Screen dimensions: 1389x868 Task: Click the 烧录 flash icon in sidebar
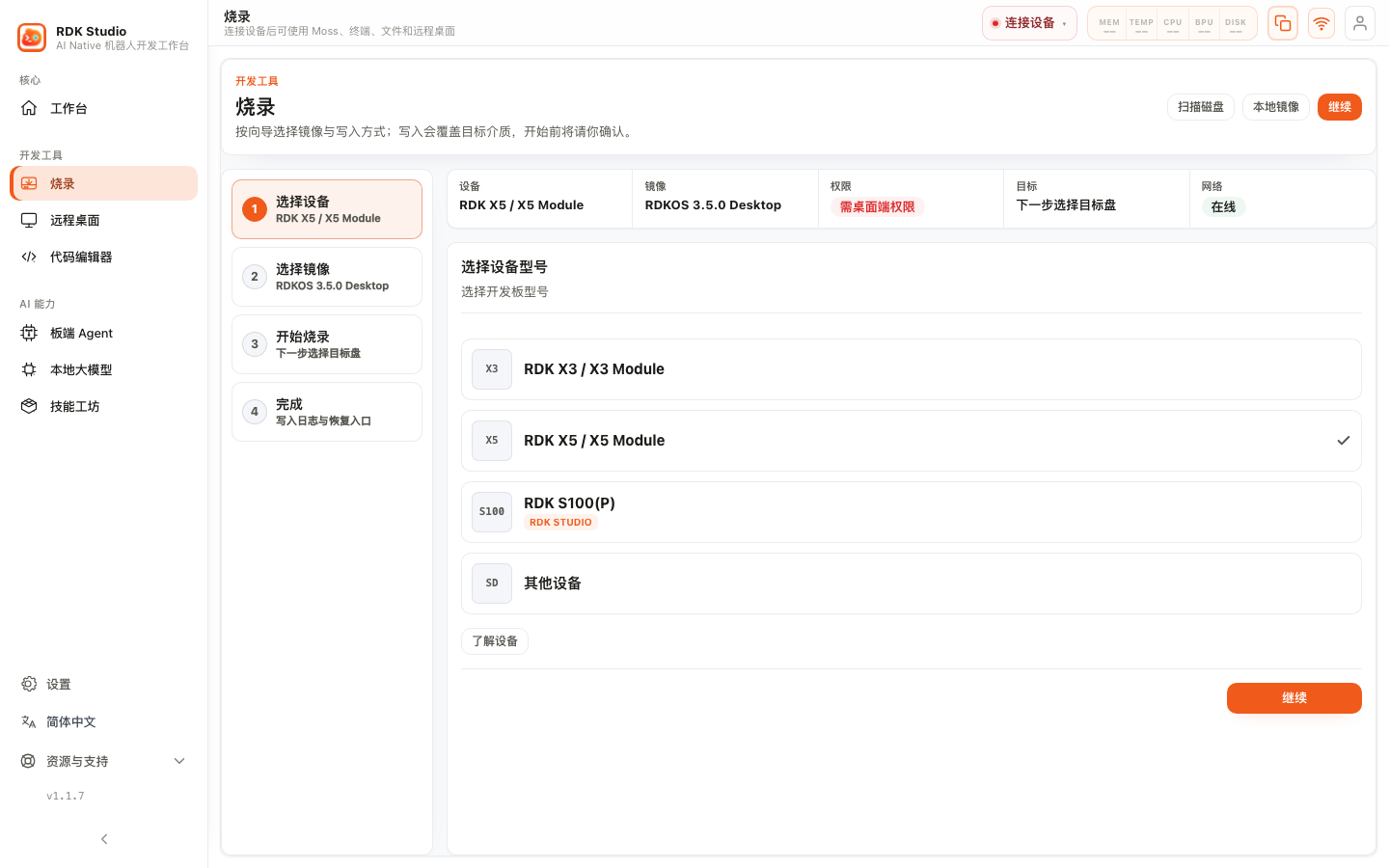29,183
